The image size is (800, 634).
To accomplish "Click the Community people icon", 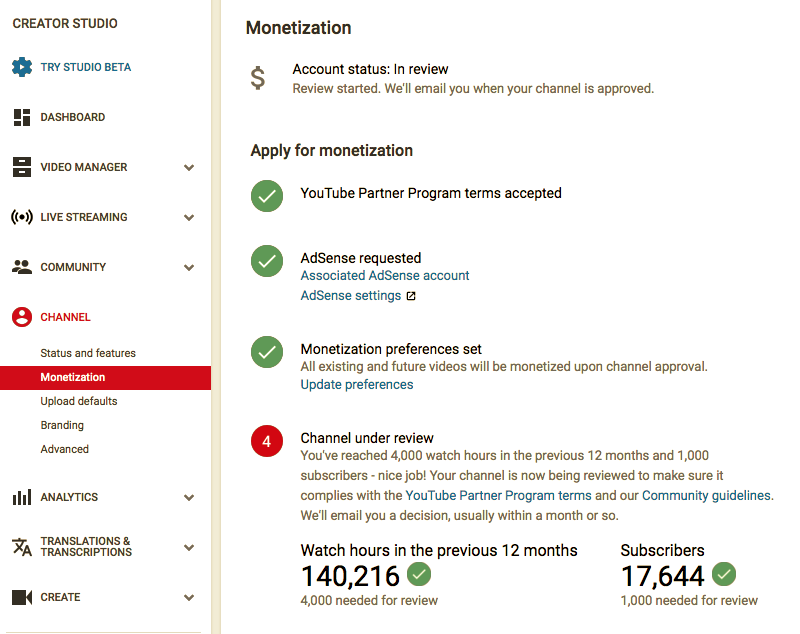I will tap(22, 267).
